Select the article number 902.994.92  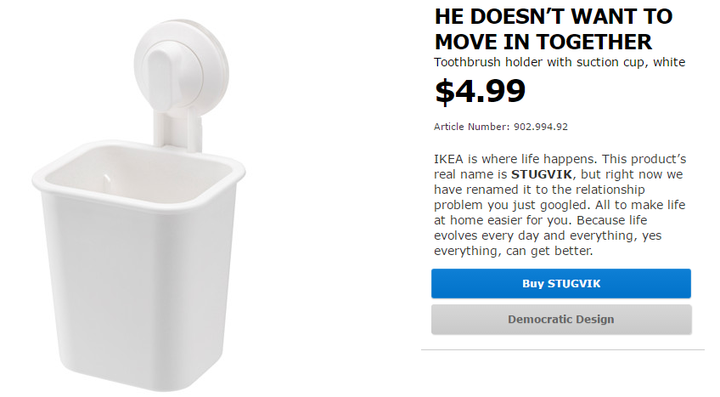540,127
